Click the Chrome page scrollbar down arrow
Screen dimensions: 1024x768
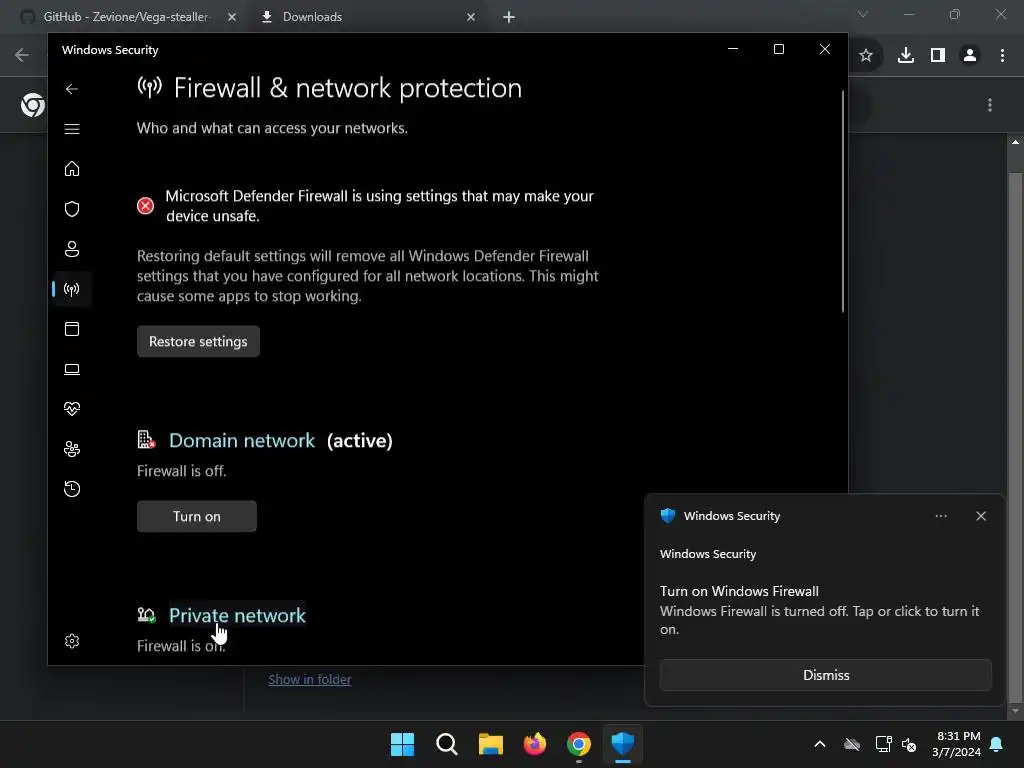[x=1015, y=711]
